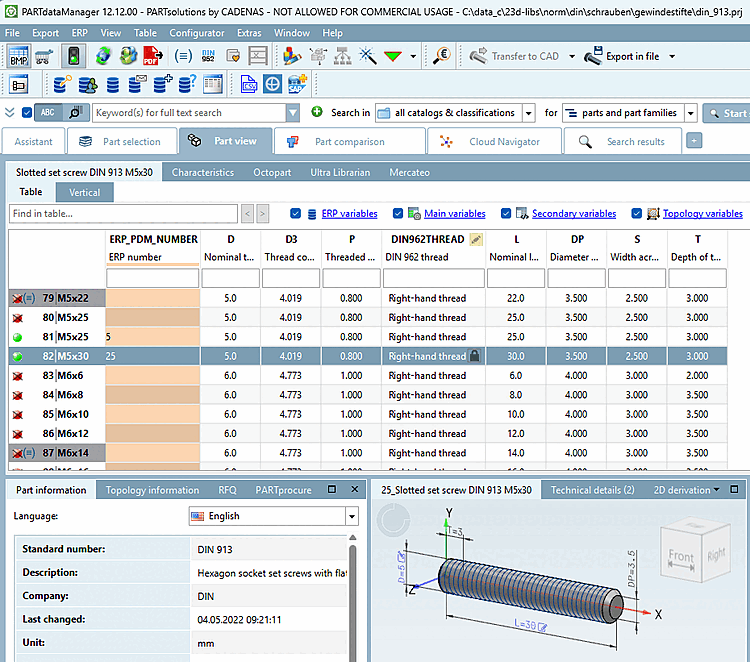
Task: Click the Front face of the view cube
Action: 681,557
